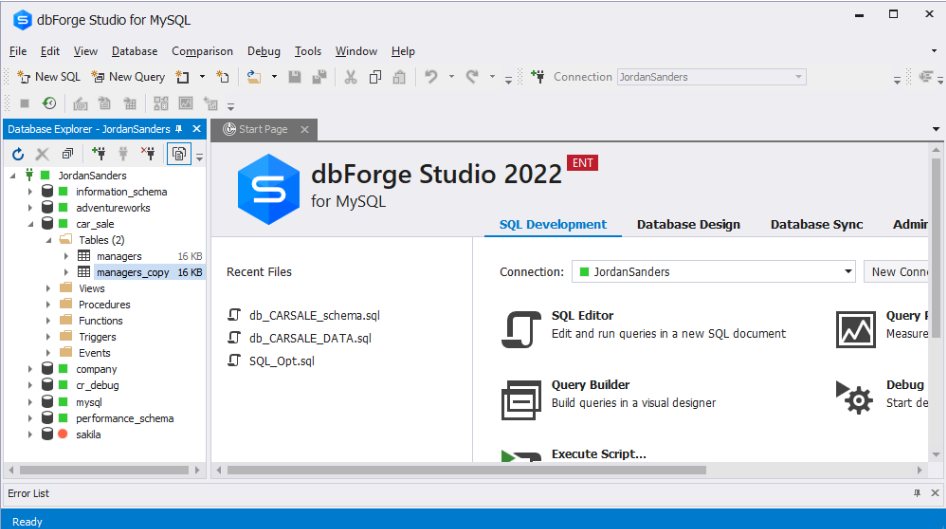This screenshot has height=529, width=946.
Task: Click the green history clock icon in second toolbar
Action: [x=49, y=104]
